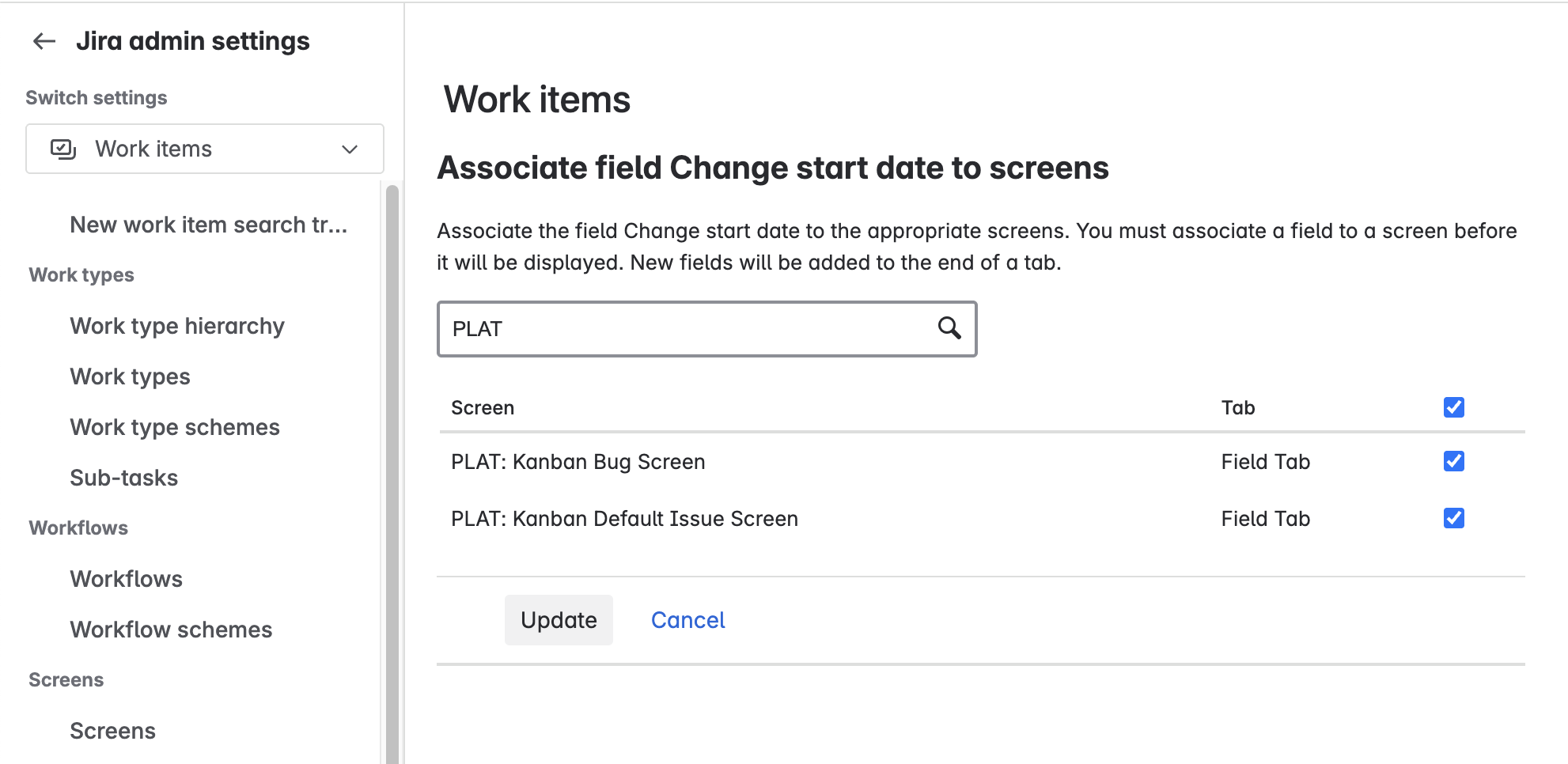Open Work types sidebar item

(x=130, y=376)
